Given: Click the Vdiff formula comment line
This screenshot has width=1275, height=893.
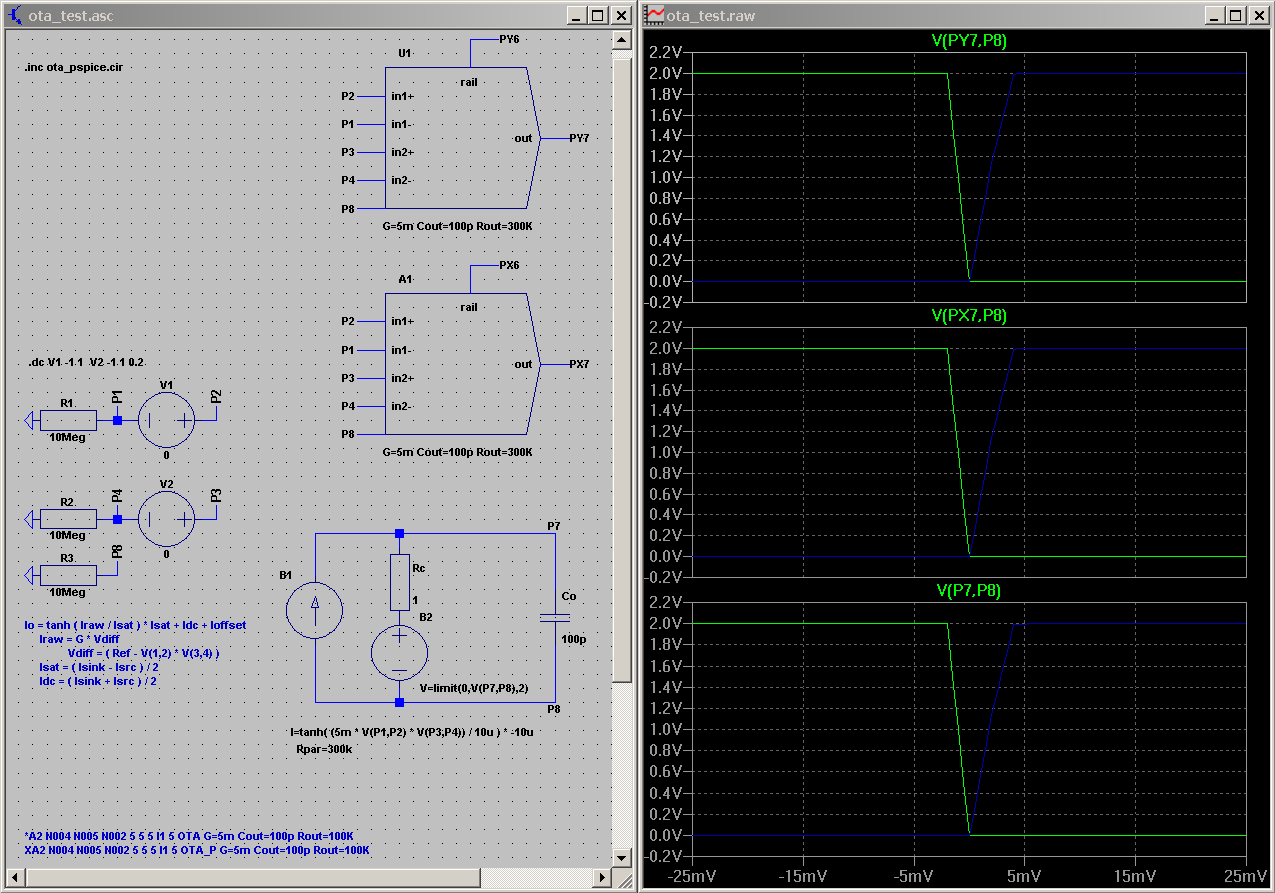Looking at the screenshot, I should click(143, 653).
